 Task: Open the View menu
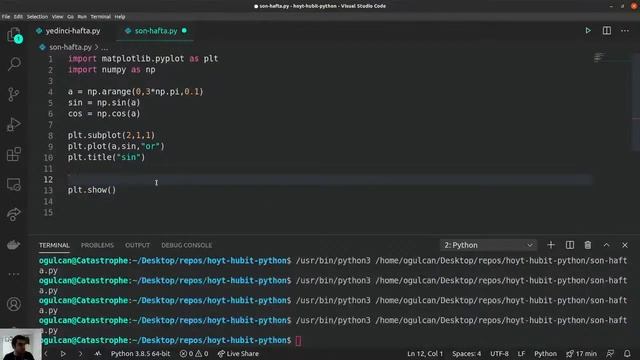pos(57,17)
